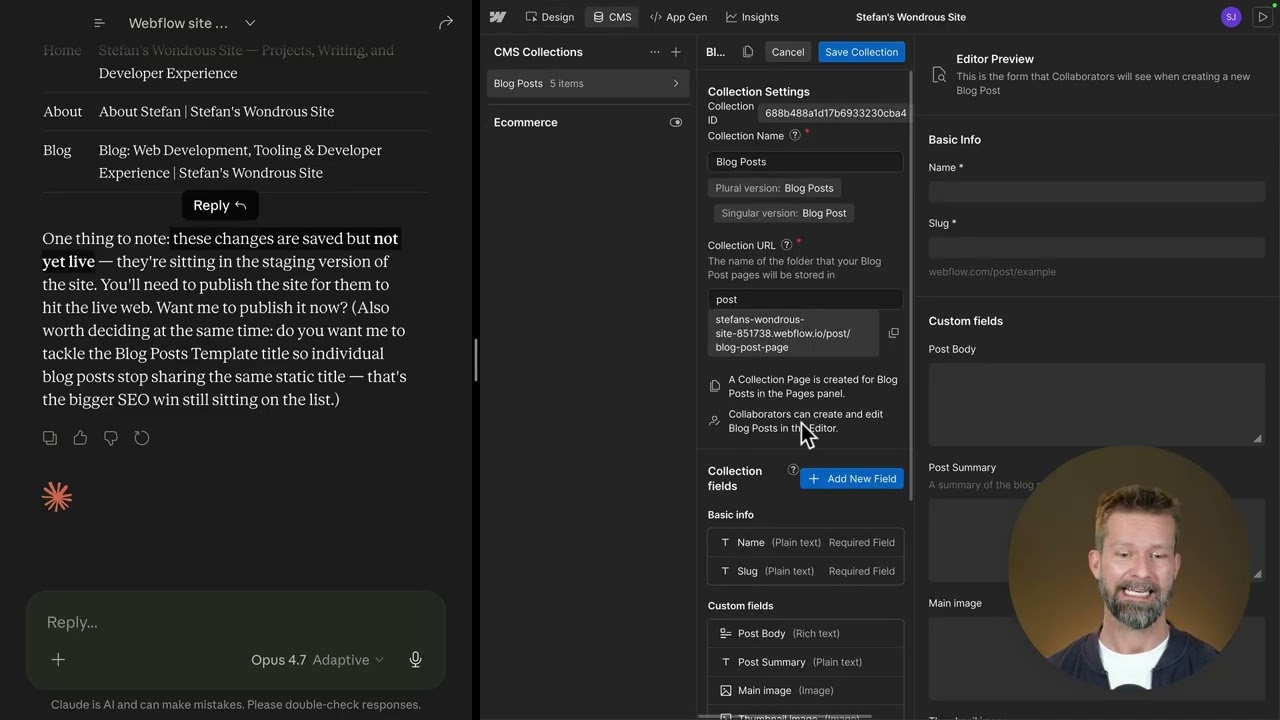The height and width of the screenshot is (720, 1280).
Task: Give thumbs up to the response
Action: tap(80, 438)
